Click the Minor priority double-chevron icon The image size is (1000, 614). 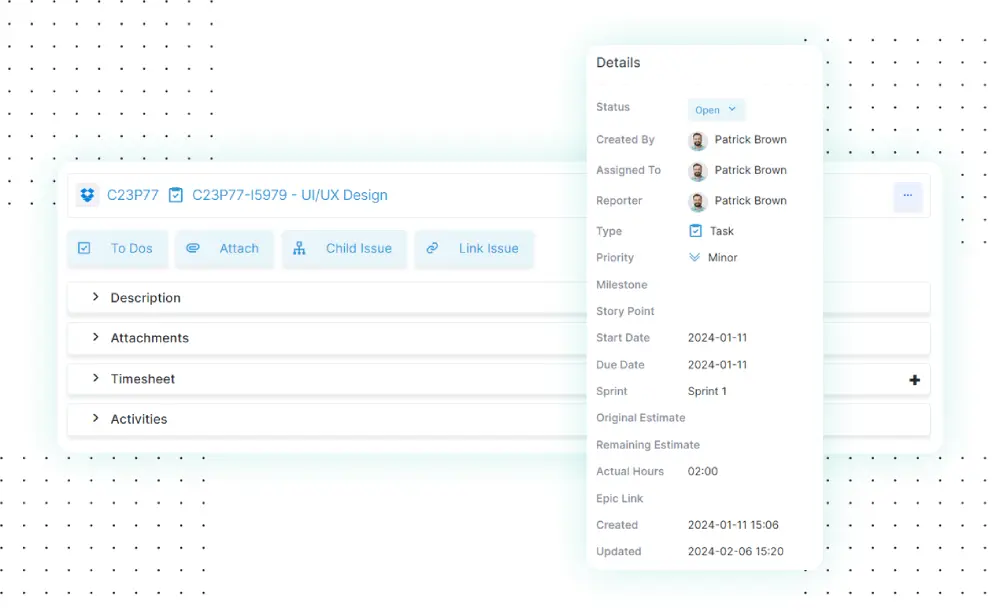[695, 258]
